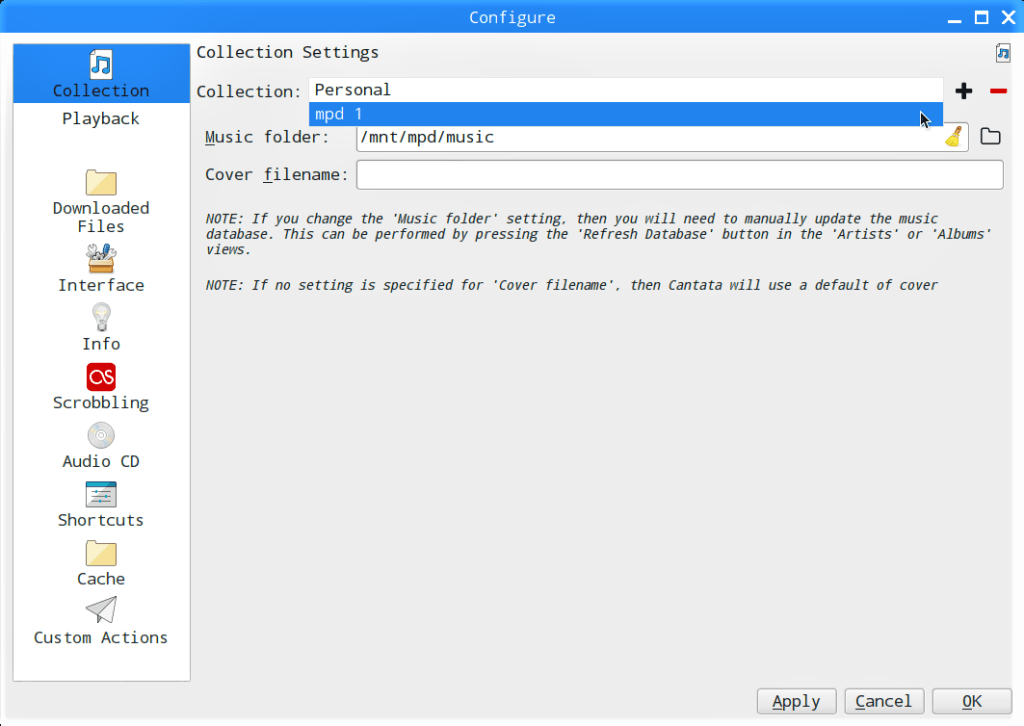
Task: Apply the configuration changes
Action: (796, 701)
